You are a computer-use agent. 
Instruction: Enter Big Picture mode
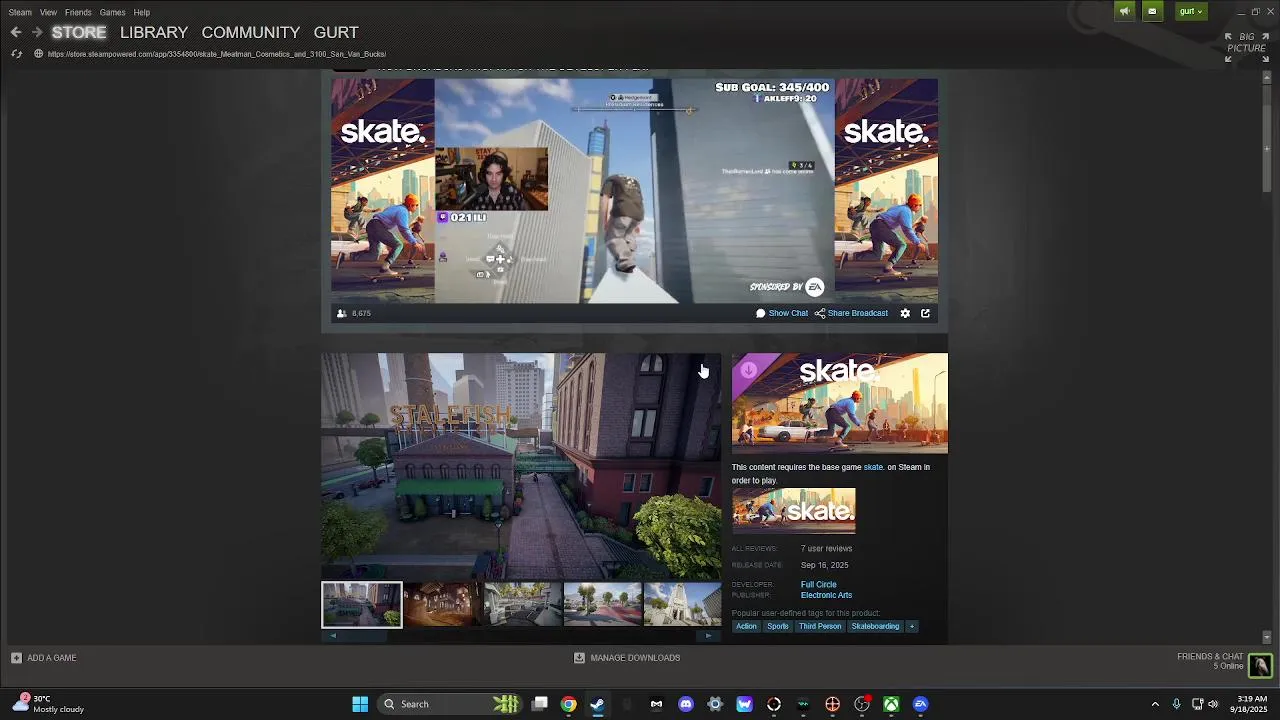point(1247,46)
